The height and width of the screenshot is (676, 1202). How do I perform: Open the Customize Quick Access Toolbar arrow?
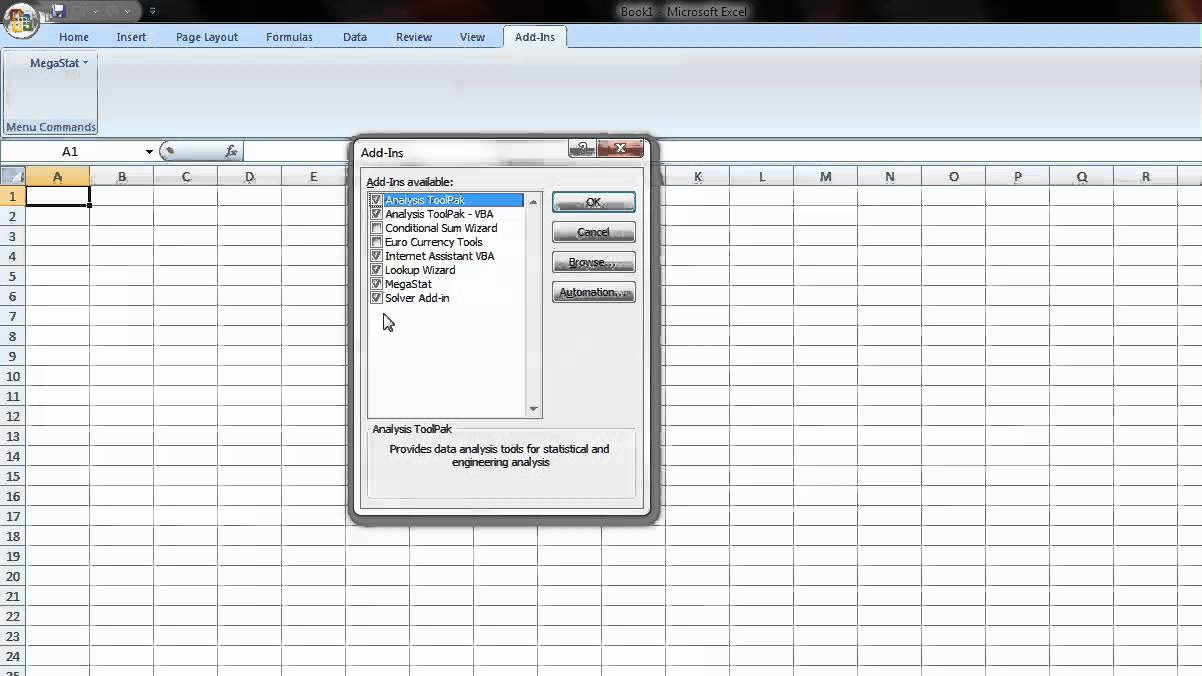153,12
